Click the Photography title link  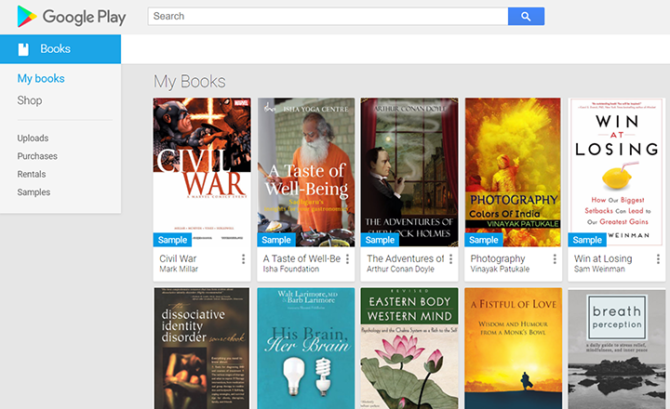498,259
